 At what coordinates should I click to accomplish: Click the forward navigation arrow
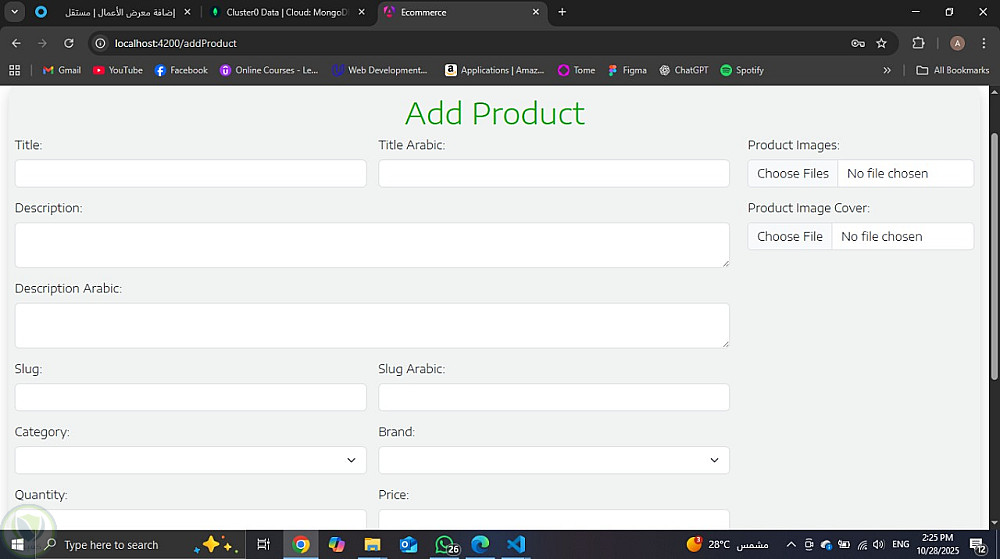pos(42,43)
